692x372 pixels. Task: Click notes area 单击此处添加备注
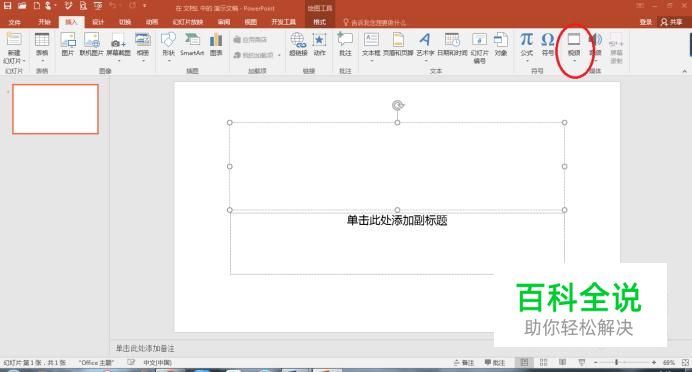pos(145,348)
